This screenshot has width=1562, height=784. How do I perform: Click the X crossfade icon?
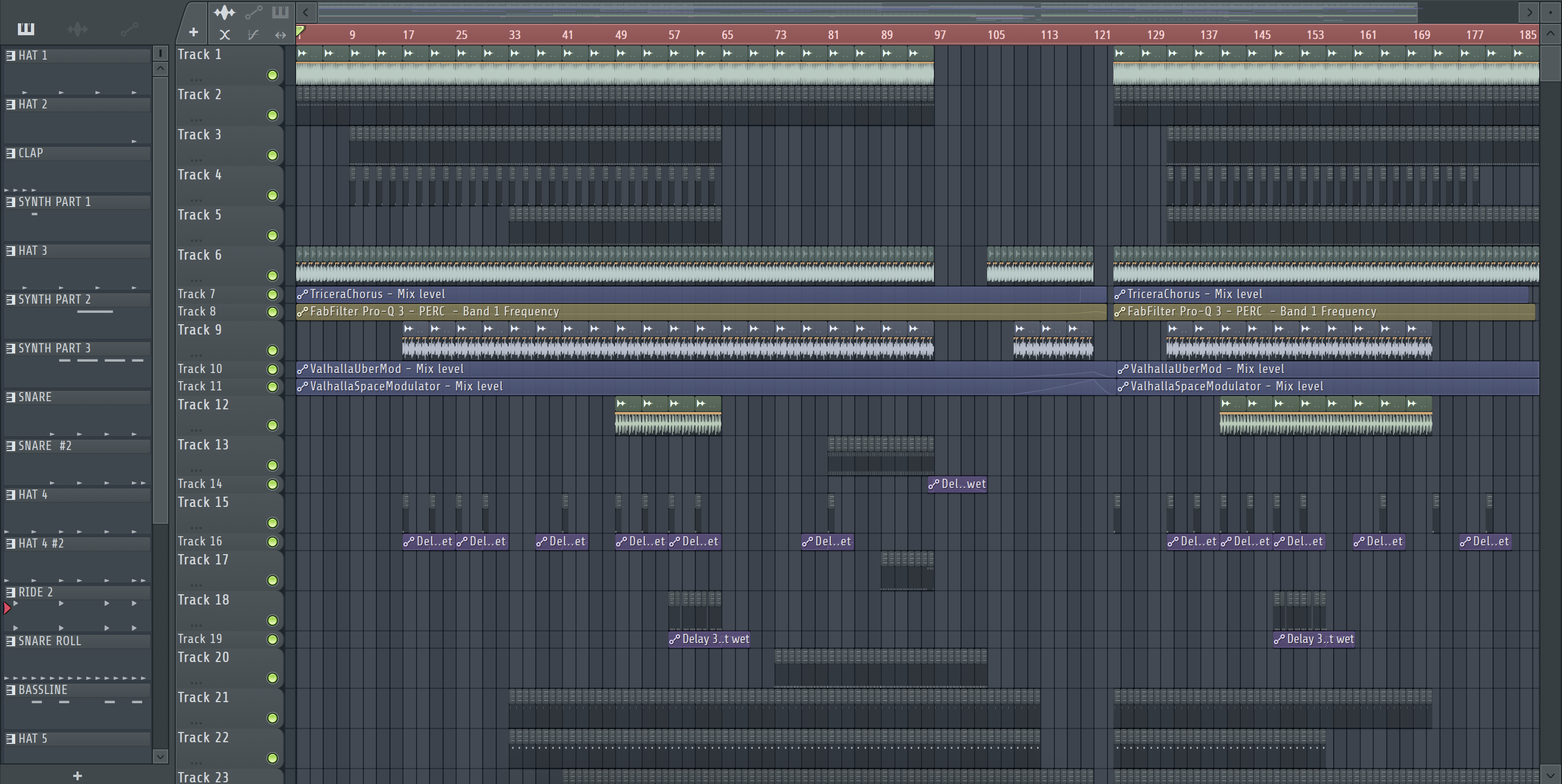click(225, 35)
